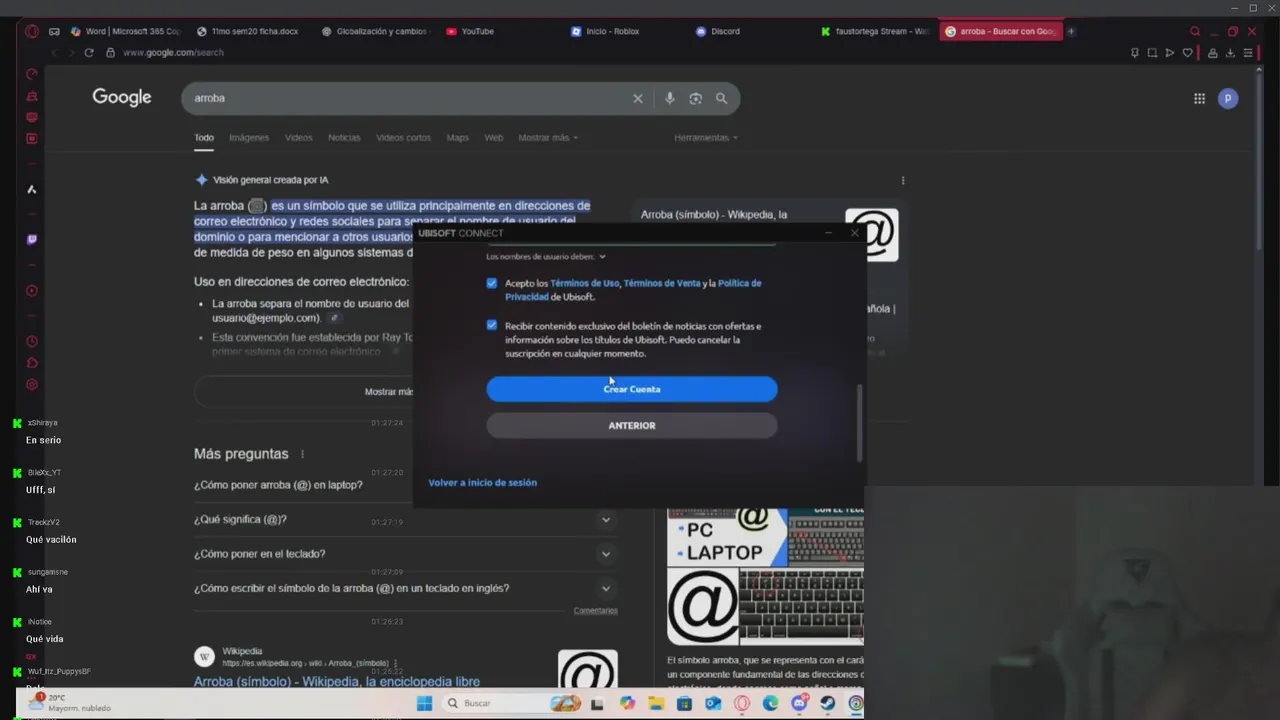
Task: Open Opera easy setup menu icon
Action: (1248, 52)
